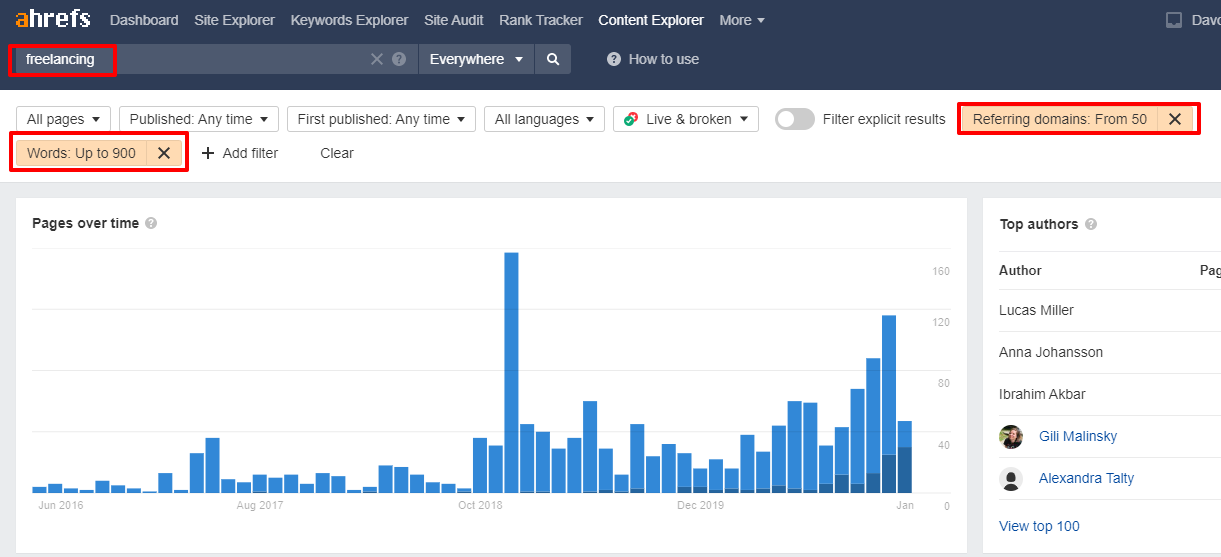Open the Everywhere search scope dropdown
This screenshot has height=557, width=1221.
[x=476, y=59]
